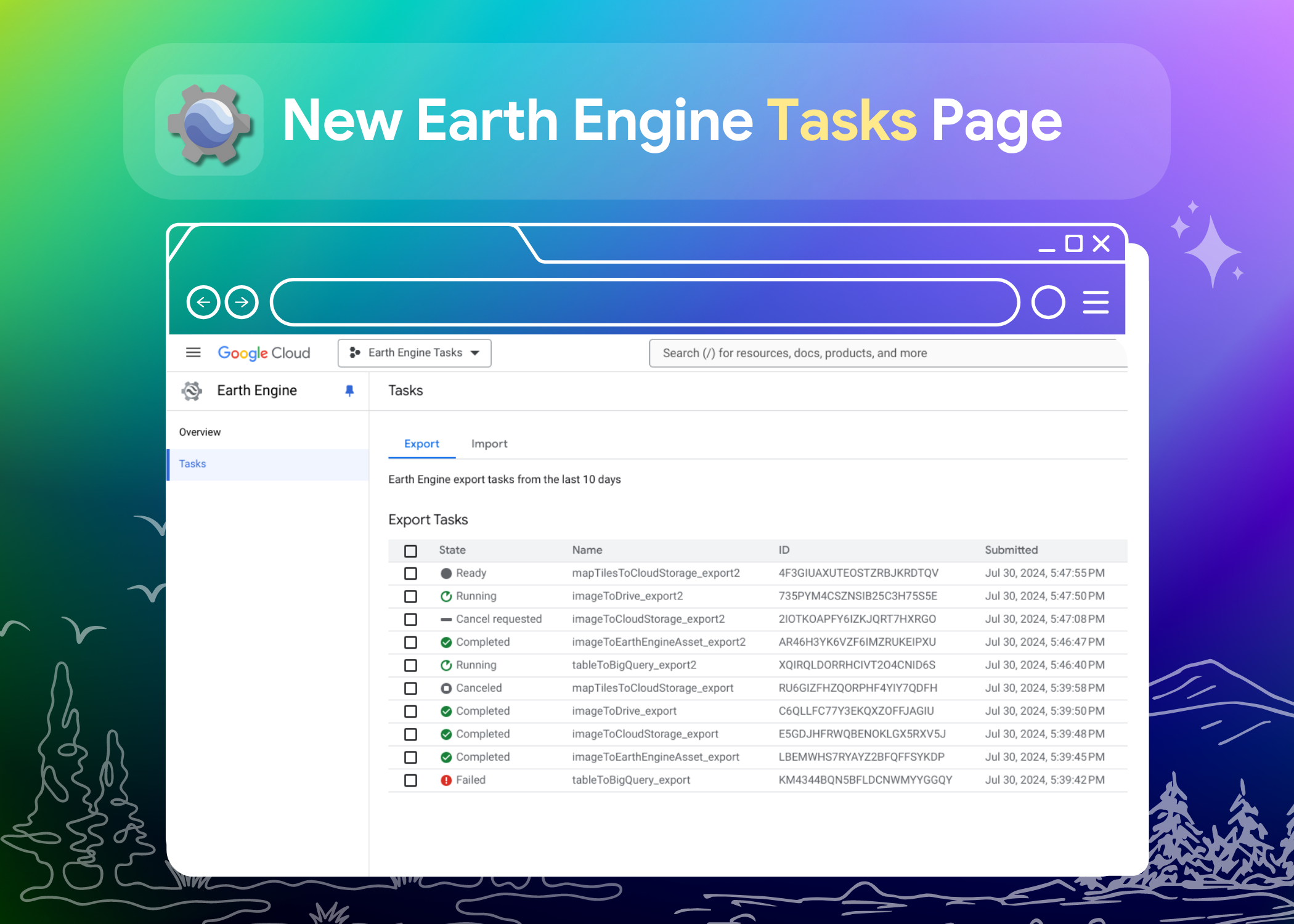Click the browser back arrow button
Screen dimensions: 1294x924
[203, 302]
